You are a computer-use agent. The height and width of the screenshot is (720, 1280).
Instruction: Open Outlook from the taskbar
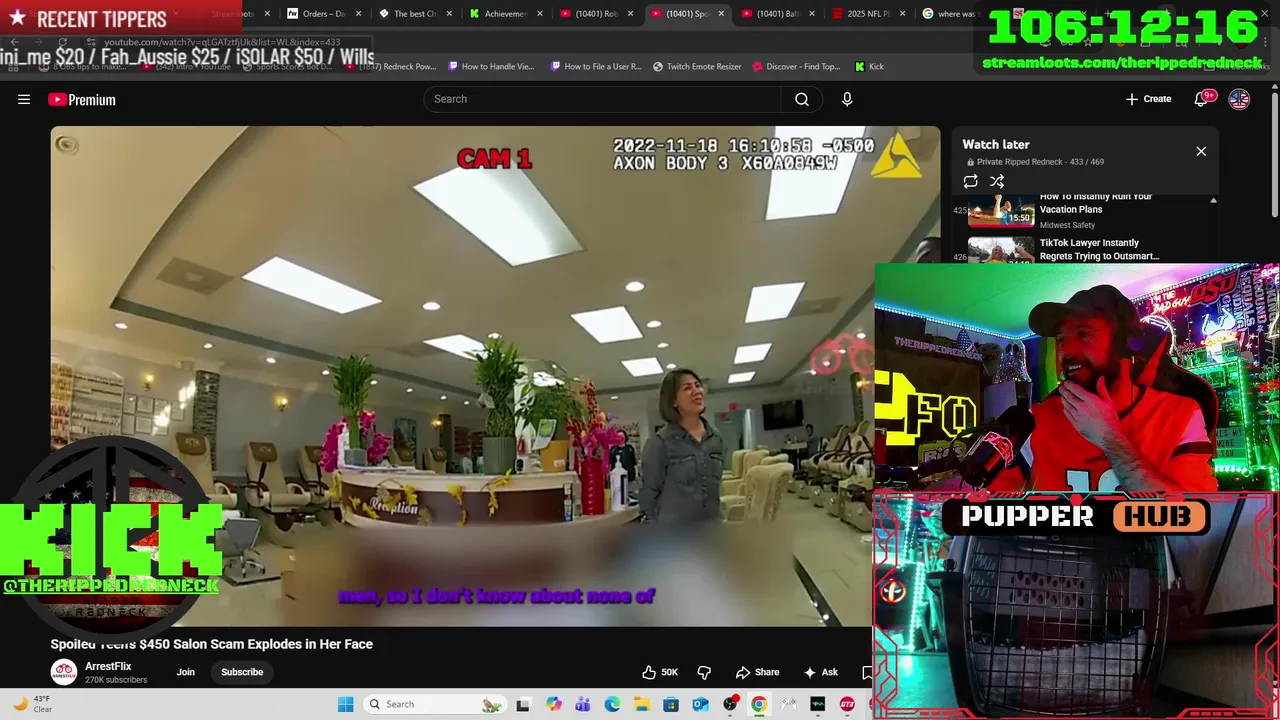(x=700, y=704)
